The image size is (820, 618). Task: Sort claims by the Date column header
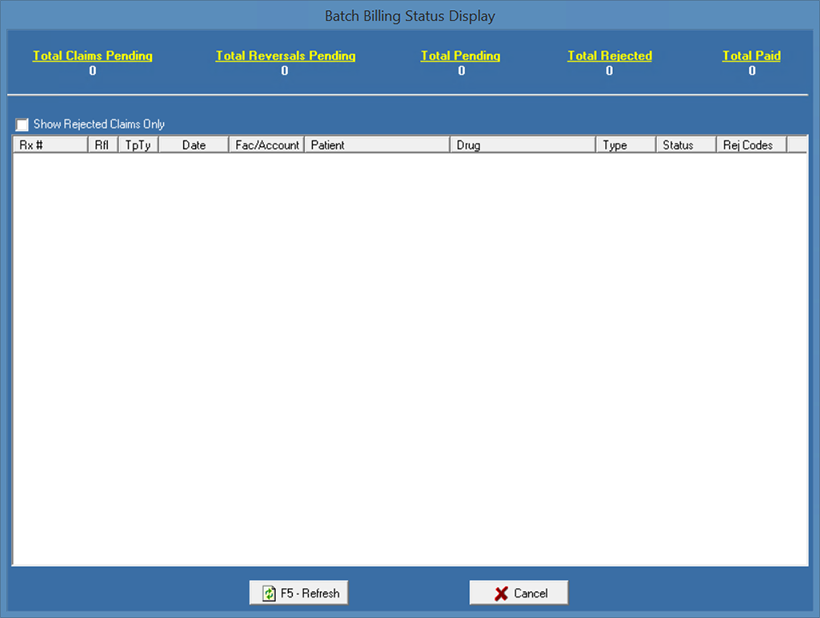(x=193, y=145)
